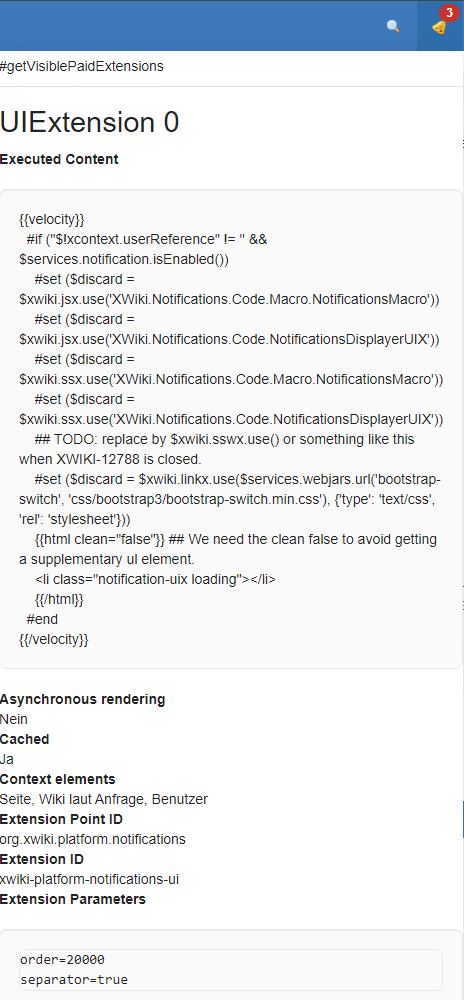
Task: Click xwiki-platform-notifications-ui extension ID
Action: (89, 879)
